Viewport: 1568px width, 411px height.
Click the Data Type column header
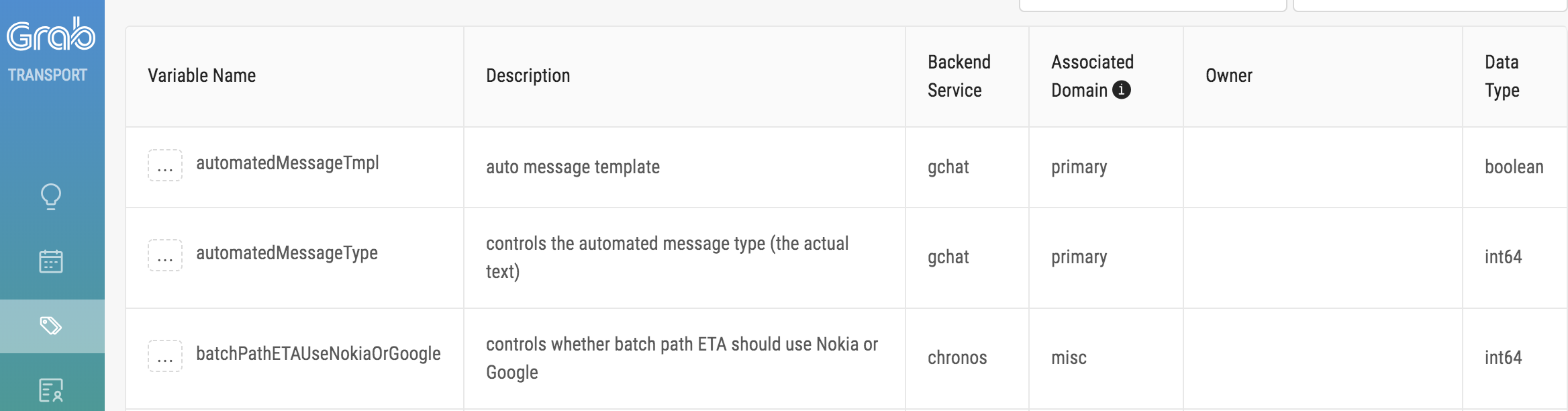point(1502,76)
